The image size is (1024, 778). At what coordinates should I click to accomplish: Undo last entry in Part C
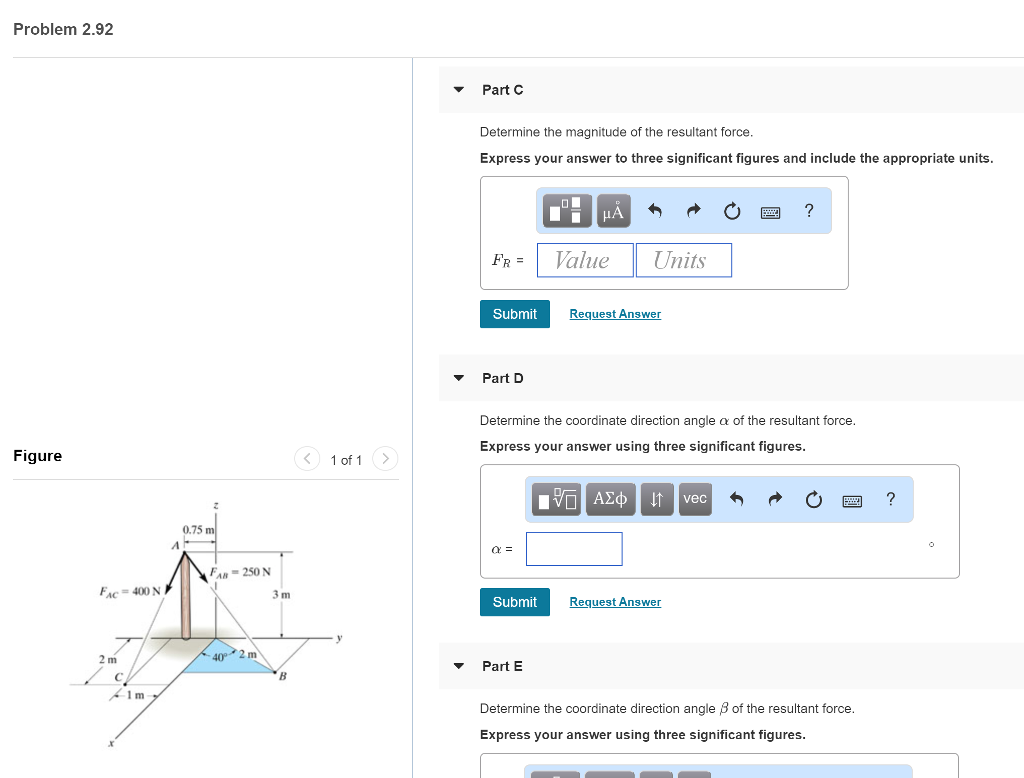(656, 211)
